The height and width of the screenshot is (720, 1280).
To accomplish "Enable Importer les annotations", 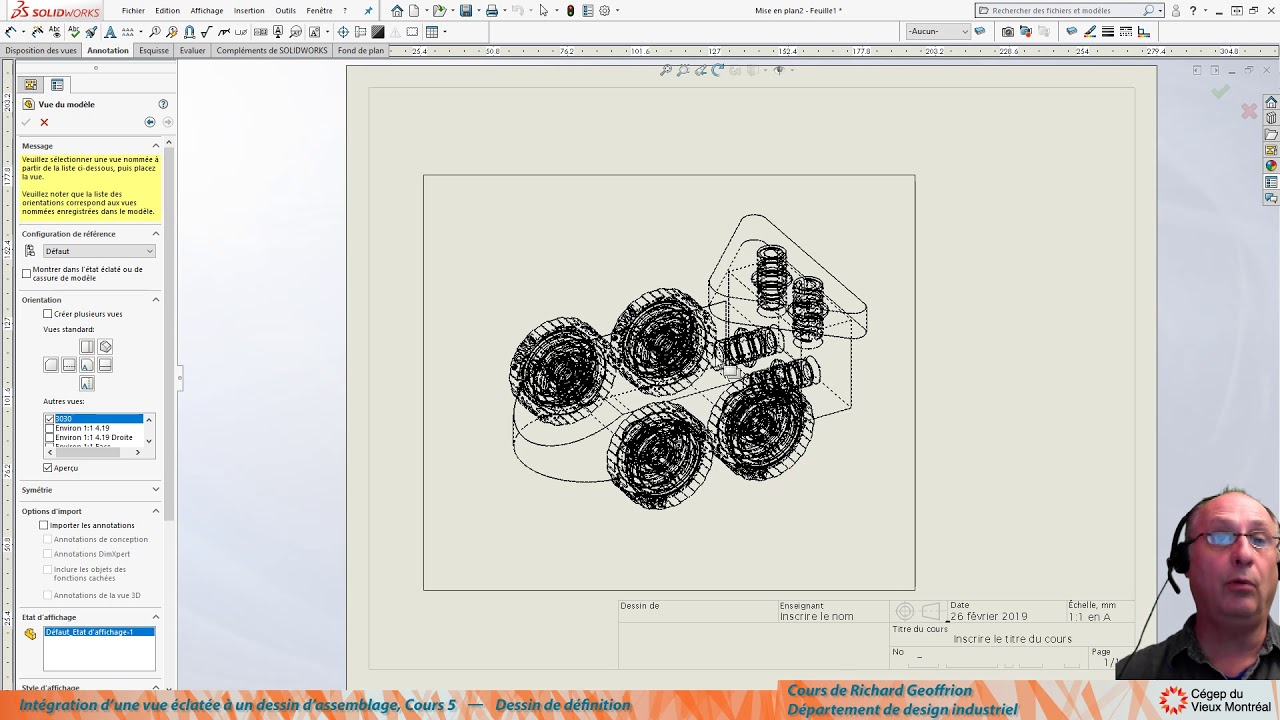I will 43,525.
